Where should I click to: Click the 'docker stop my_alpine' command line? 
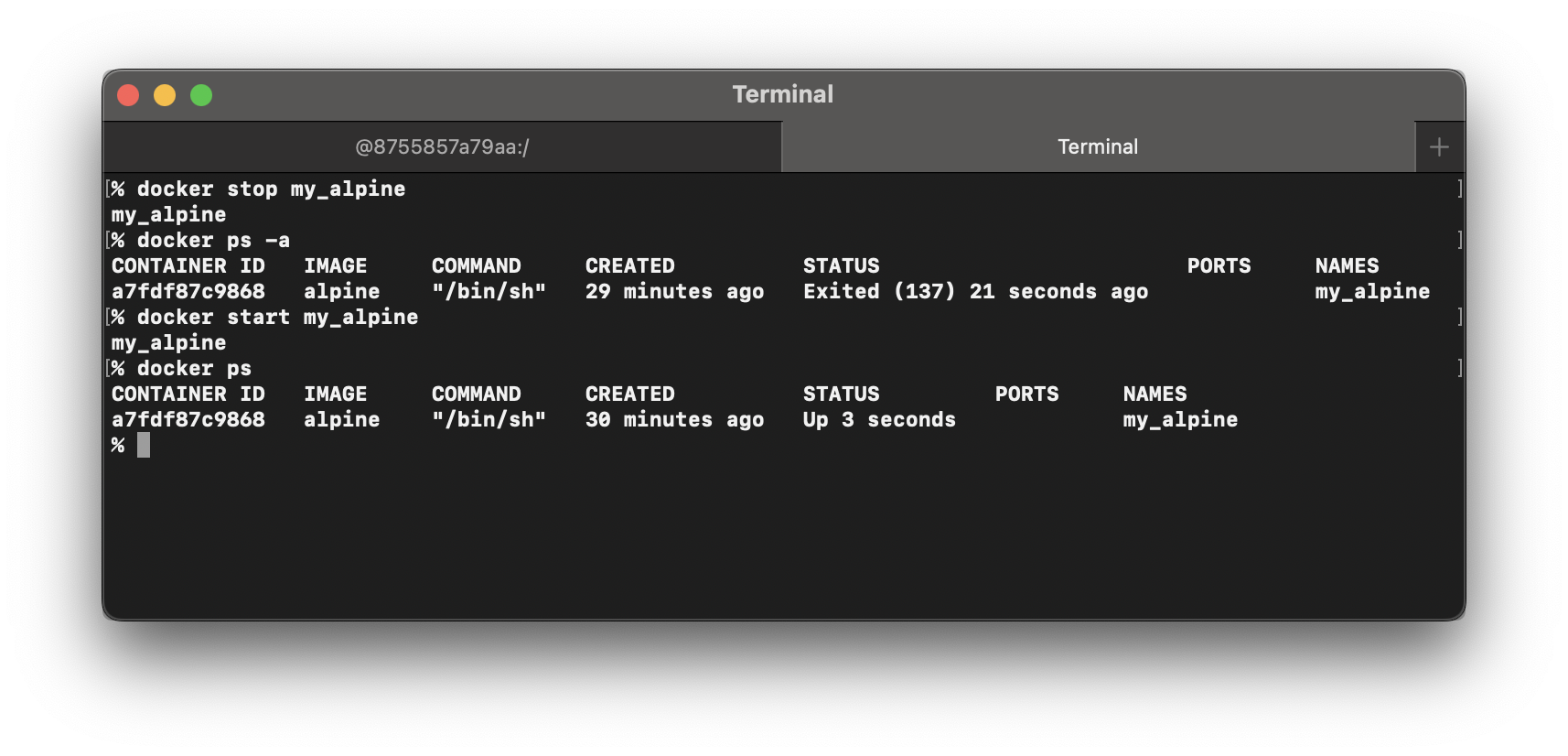271,189
